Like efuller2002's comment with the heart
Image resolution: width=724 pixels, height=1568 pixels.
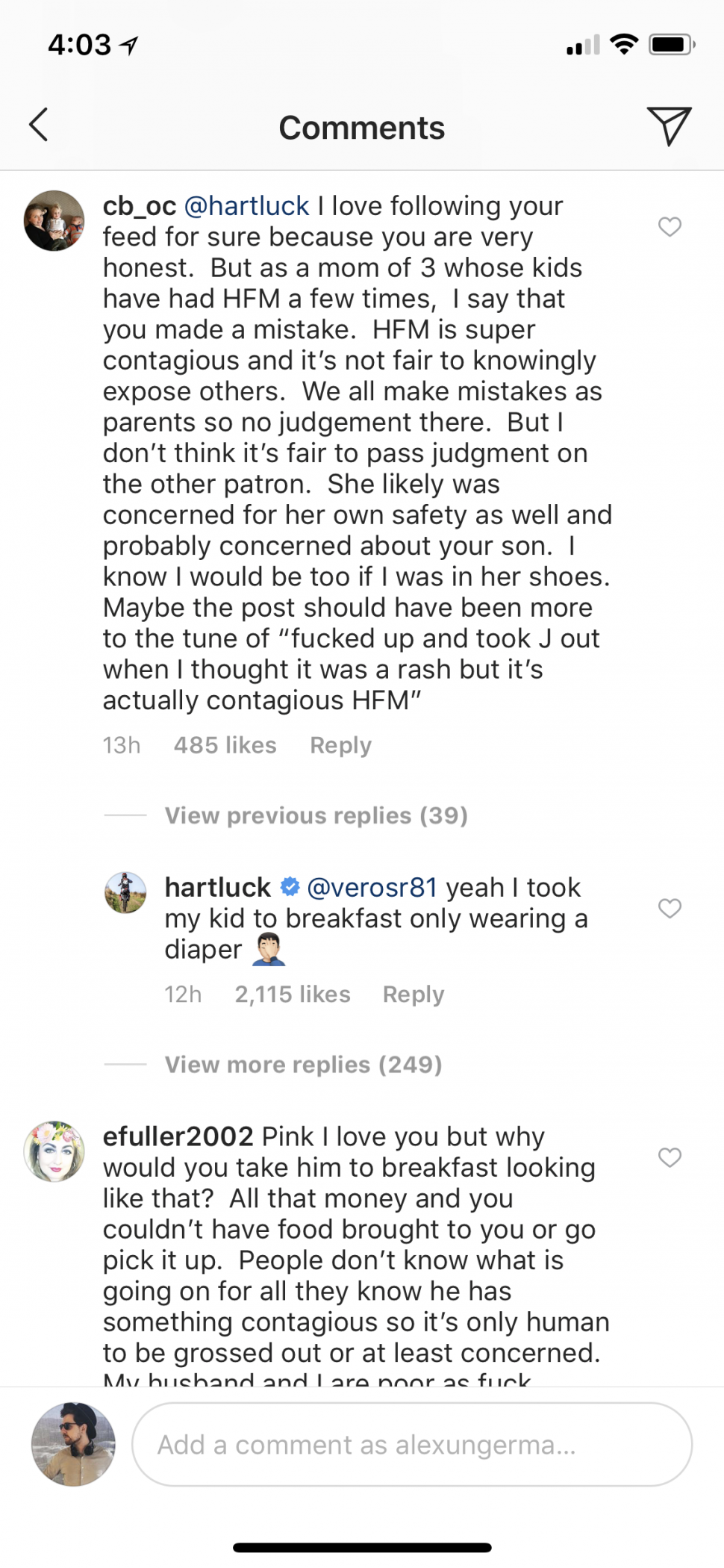point(670,1157)
